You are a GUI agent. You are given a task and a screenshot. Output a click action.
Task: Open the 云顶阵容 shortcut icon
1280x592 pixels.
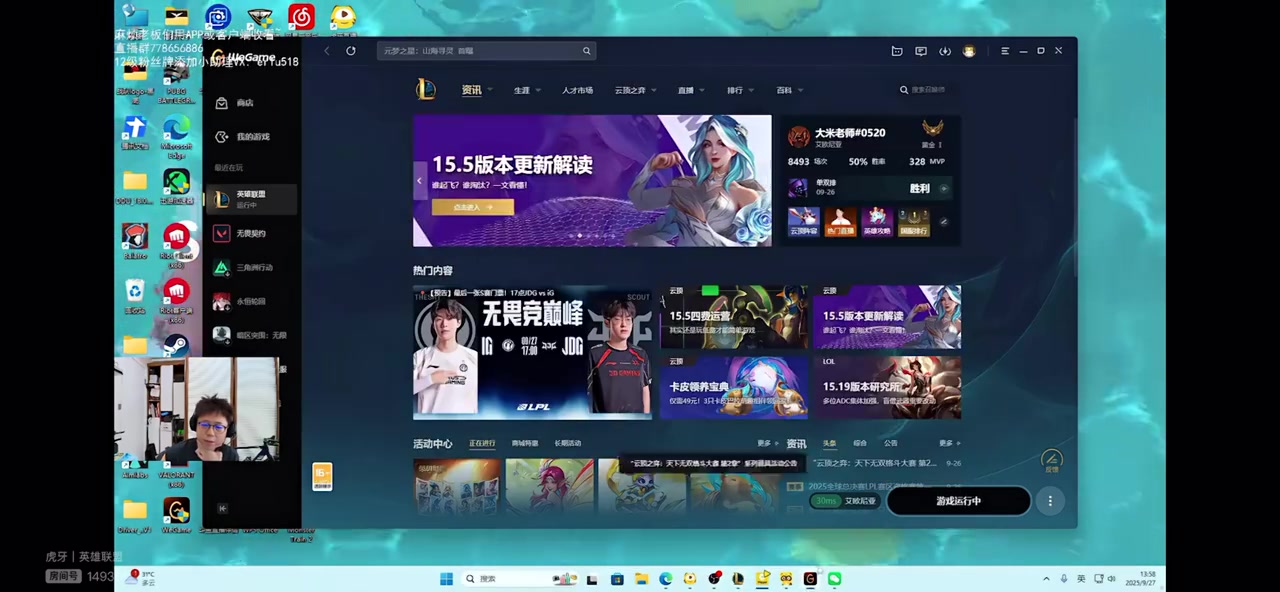803,222
